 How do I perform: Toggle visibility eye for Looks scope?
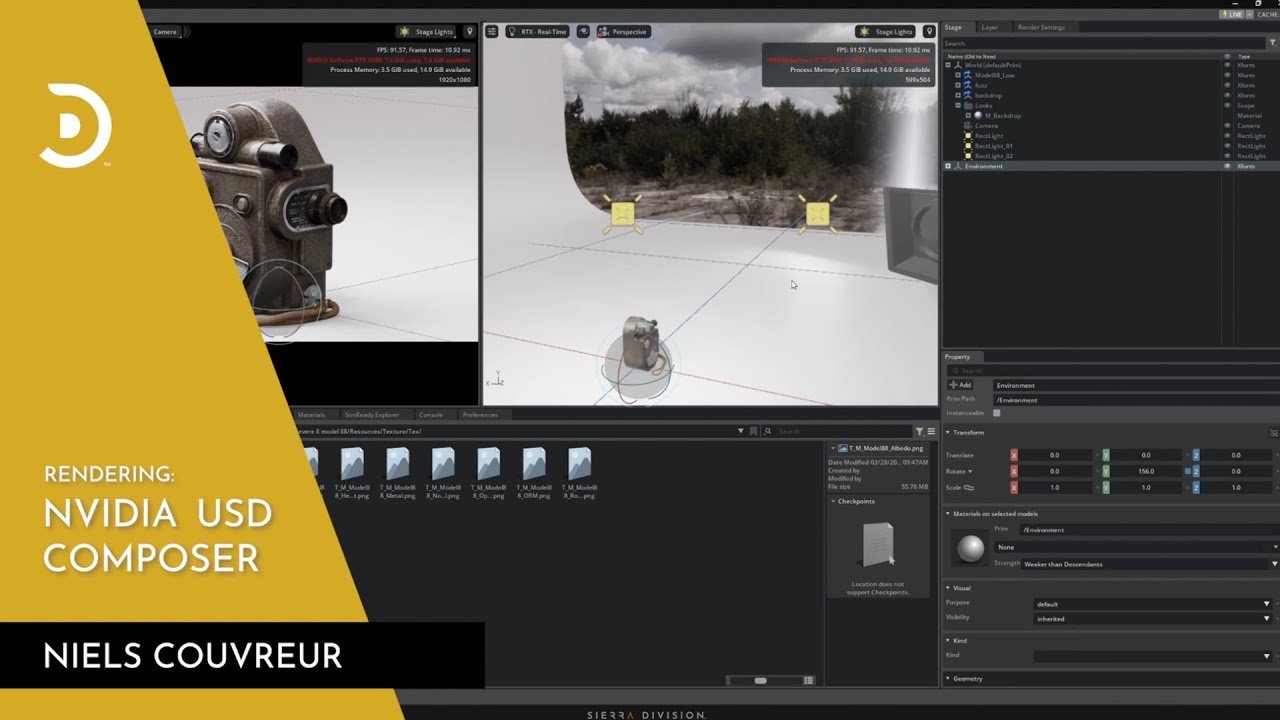coord(1228,105)
